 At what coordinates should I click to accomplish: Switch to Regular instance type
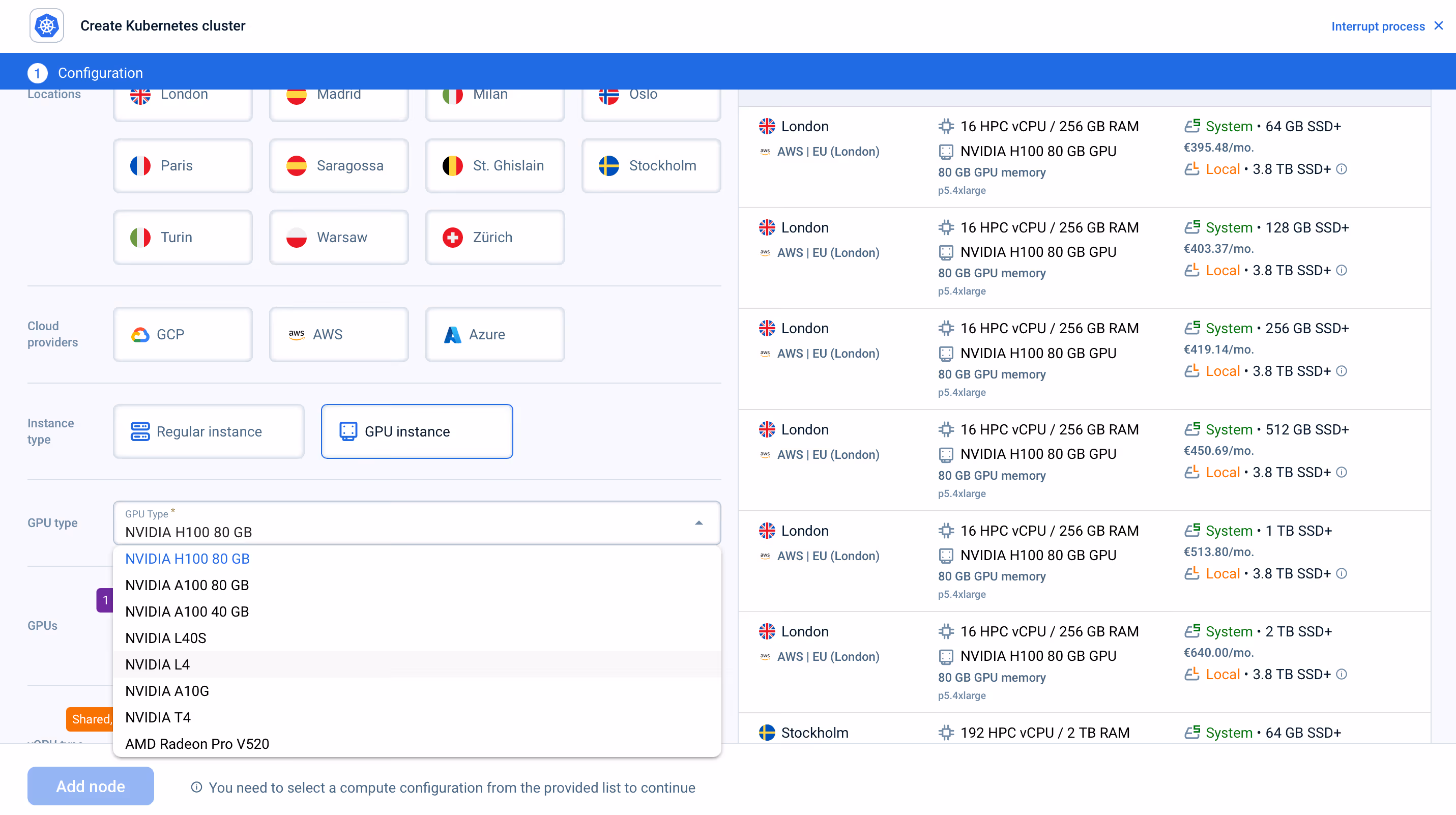[209, 431]
